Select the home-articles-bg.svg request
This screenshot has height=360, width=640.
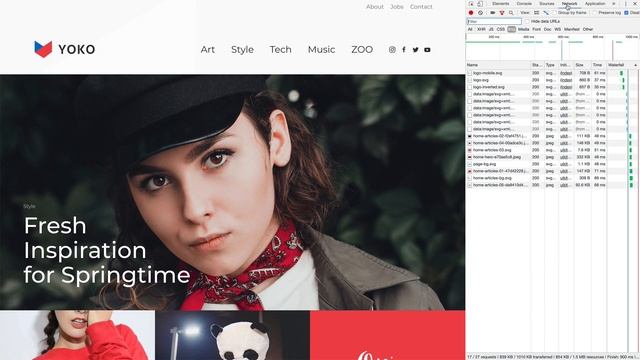tap(492, 178)
